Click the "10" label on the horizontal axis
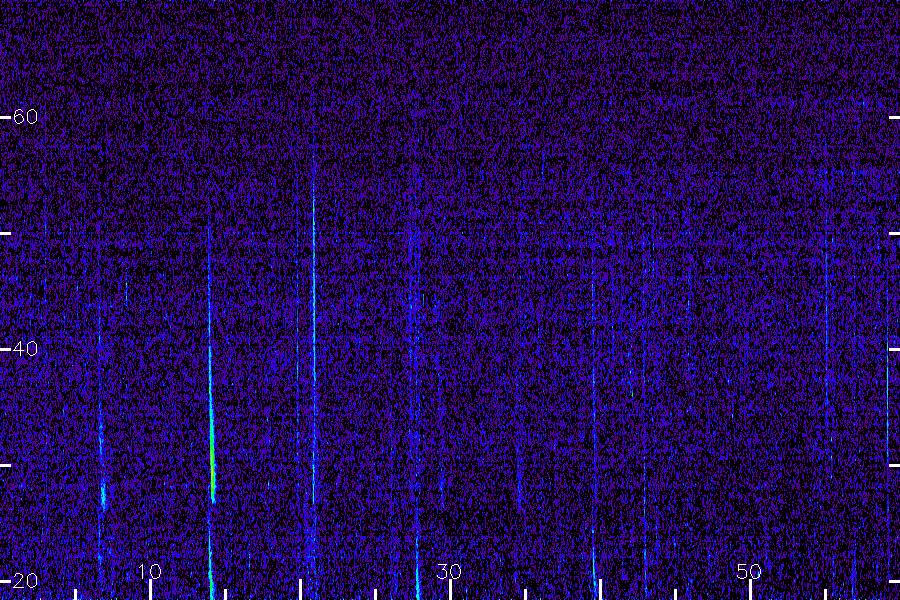900x600 pixels. click(x=150, y=571)
